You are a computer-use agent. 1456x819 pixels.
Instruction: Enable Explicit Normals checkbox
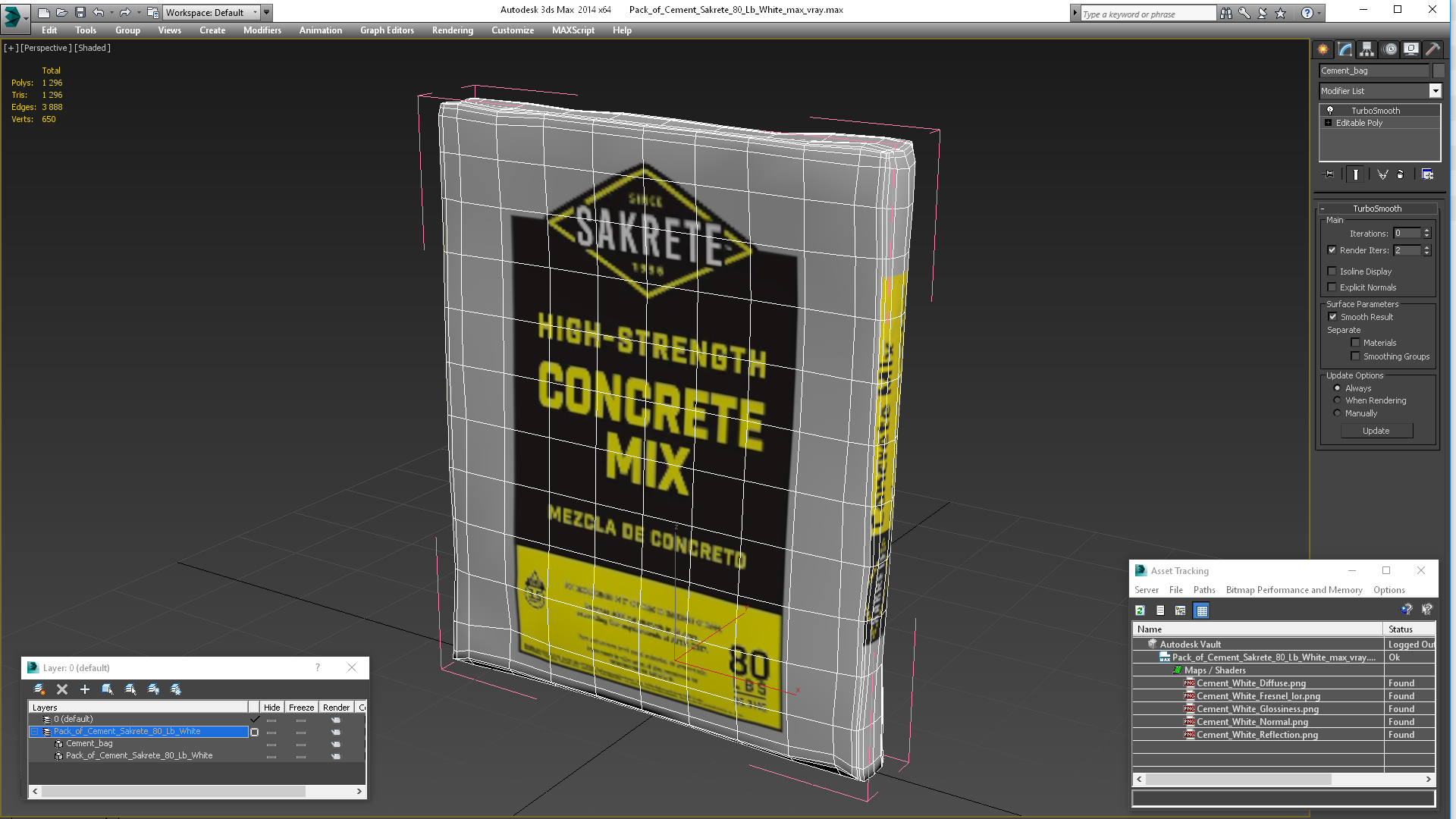(1332, 287)
